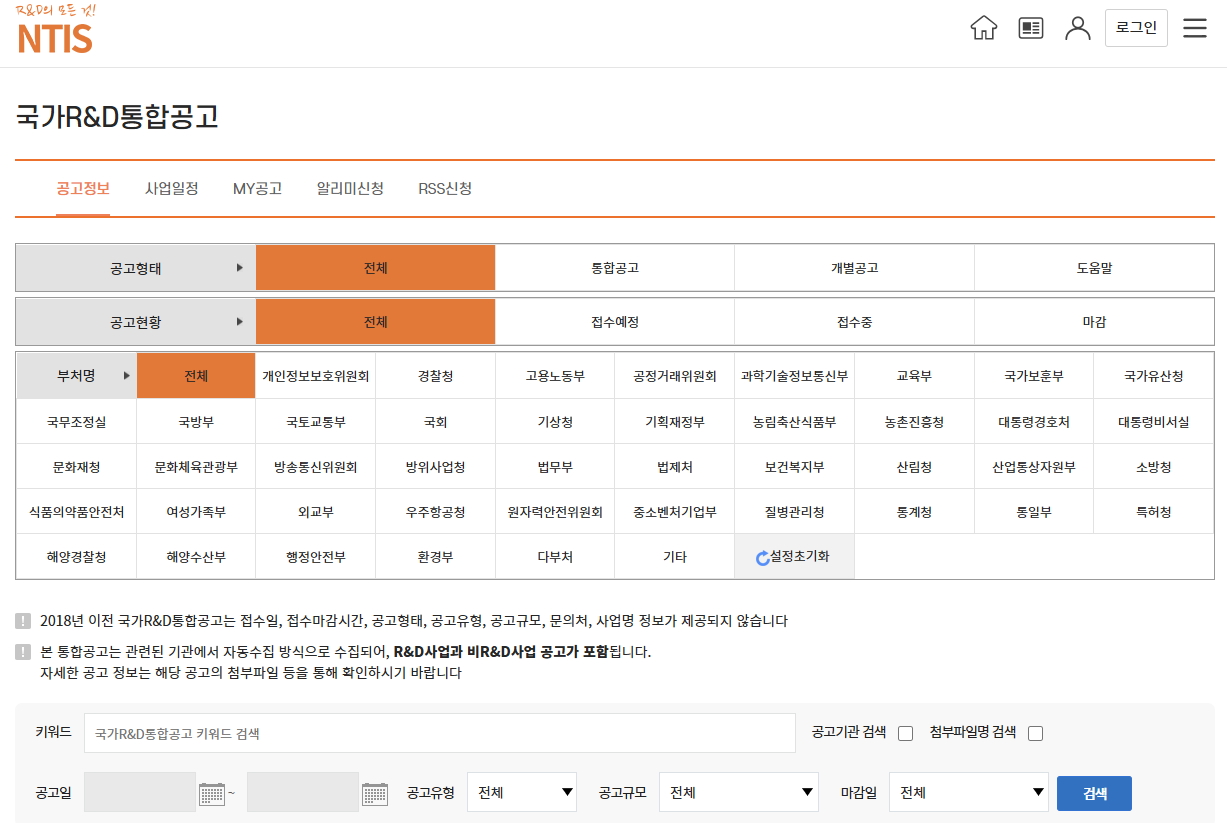The image size is (1227, 823).
Task: Click the user profile icon
Action: pyautogui.click(x=1077, y=28)
